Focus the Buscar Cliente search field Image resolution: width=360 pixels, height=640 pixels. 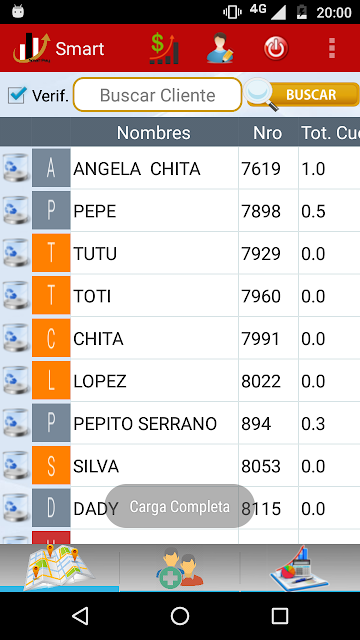point(158,95)
